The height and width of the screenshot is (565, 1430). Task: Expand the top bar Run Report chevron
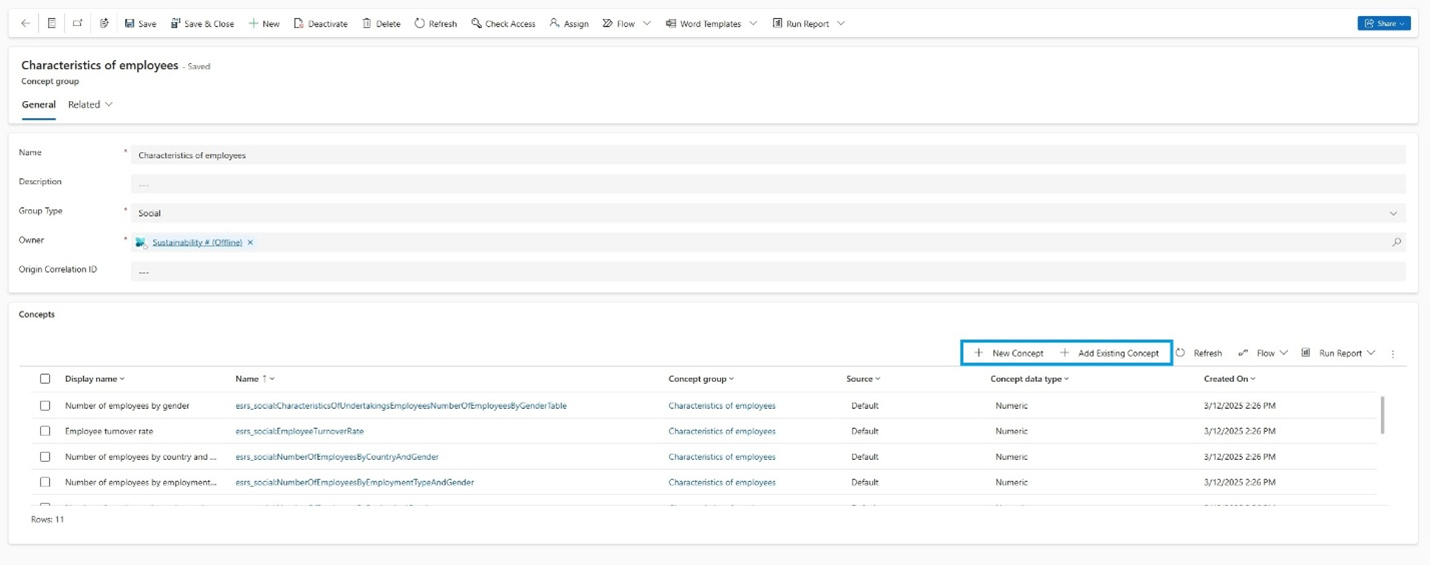pos(841,23)
